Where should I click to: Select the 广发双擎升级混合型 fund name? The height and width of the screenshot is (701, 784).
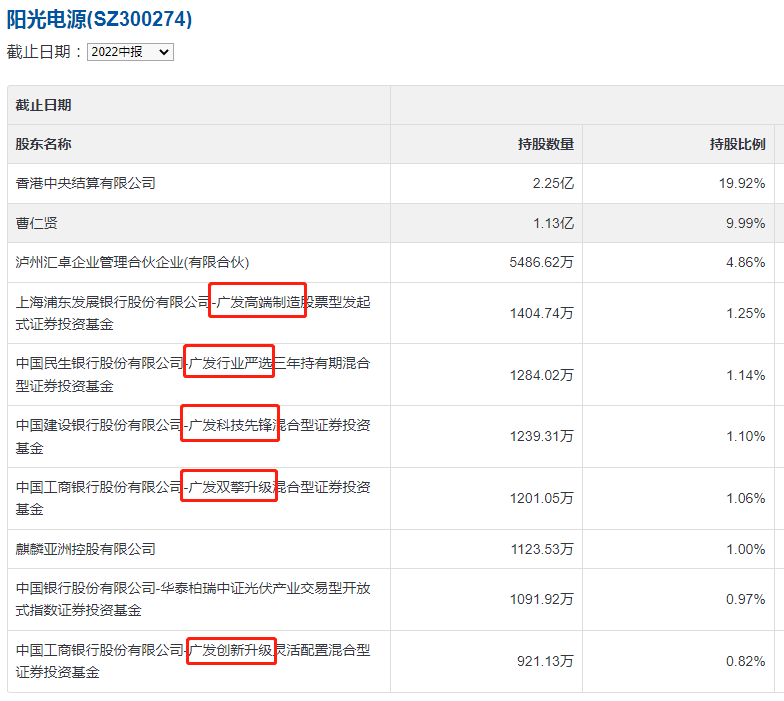[x=193, y=498]
